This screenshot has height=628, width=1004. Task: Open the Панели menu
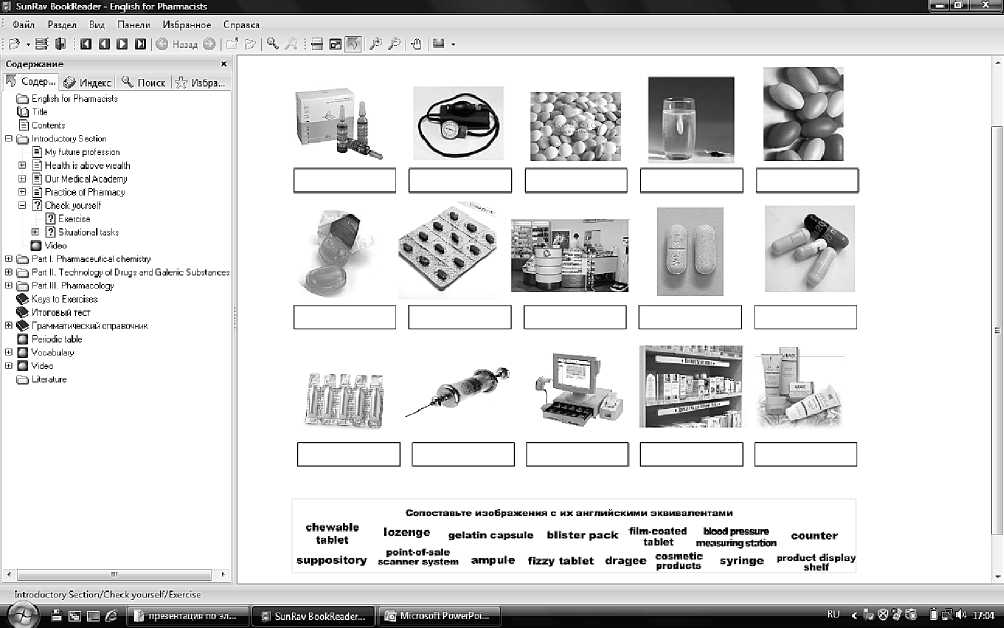[x=134, y=24]
